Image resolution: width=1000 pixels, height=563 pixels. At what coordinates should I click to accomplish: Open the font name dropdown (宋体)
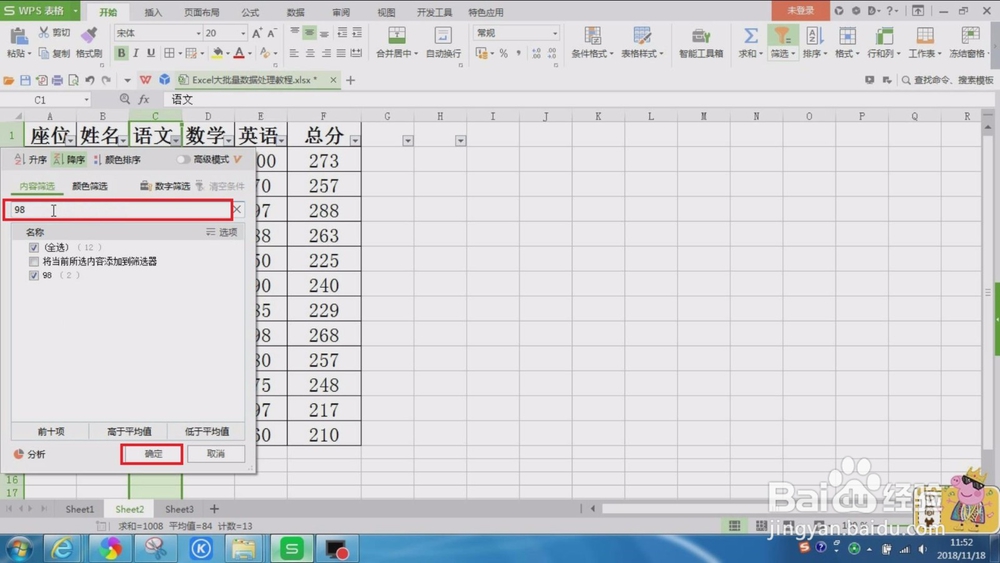pos(198,33)
